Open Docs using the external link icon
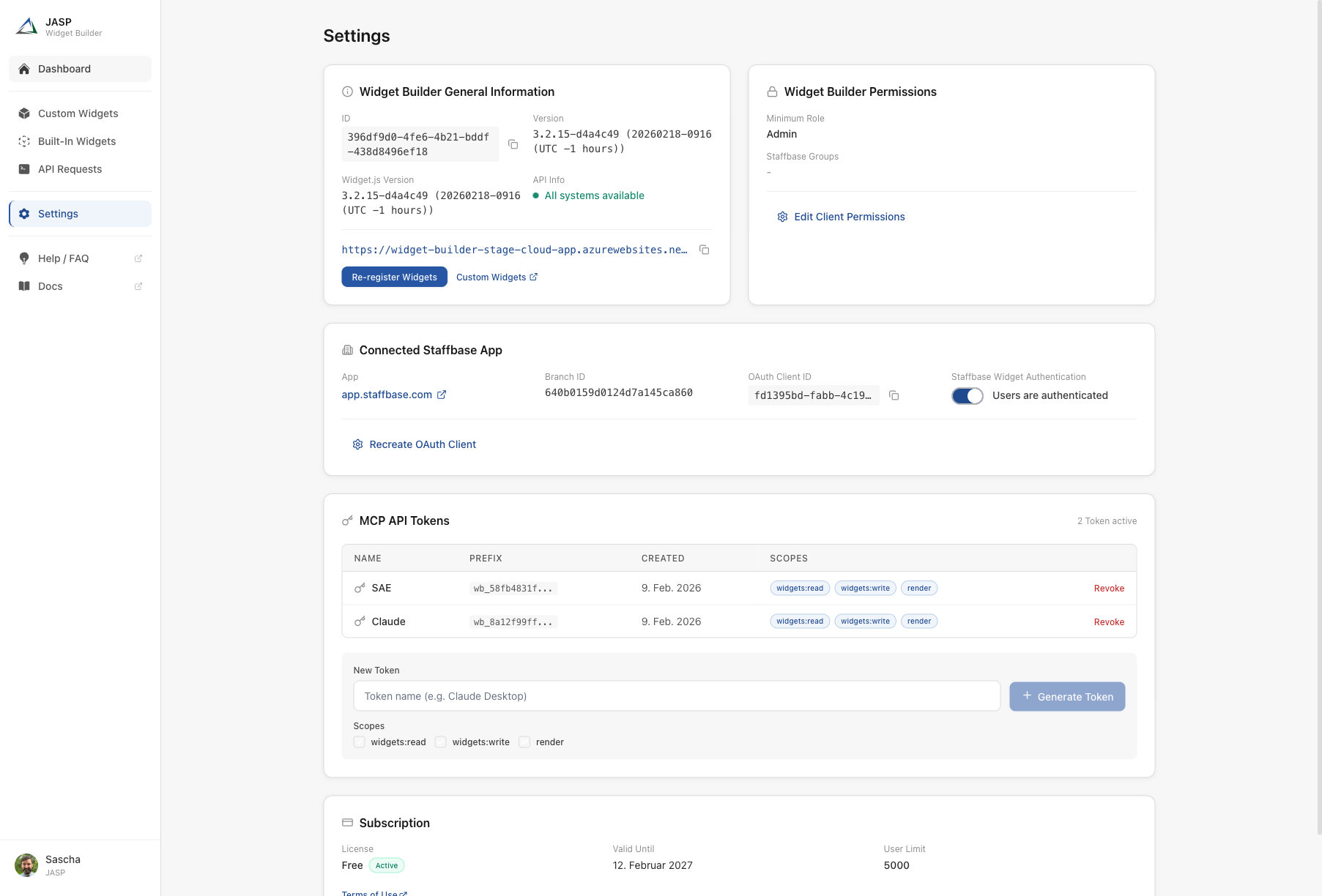 tap(138, 286)
